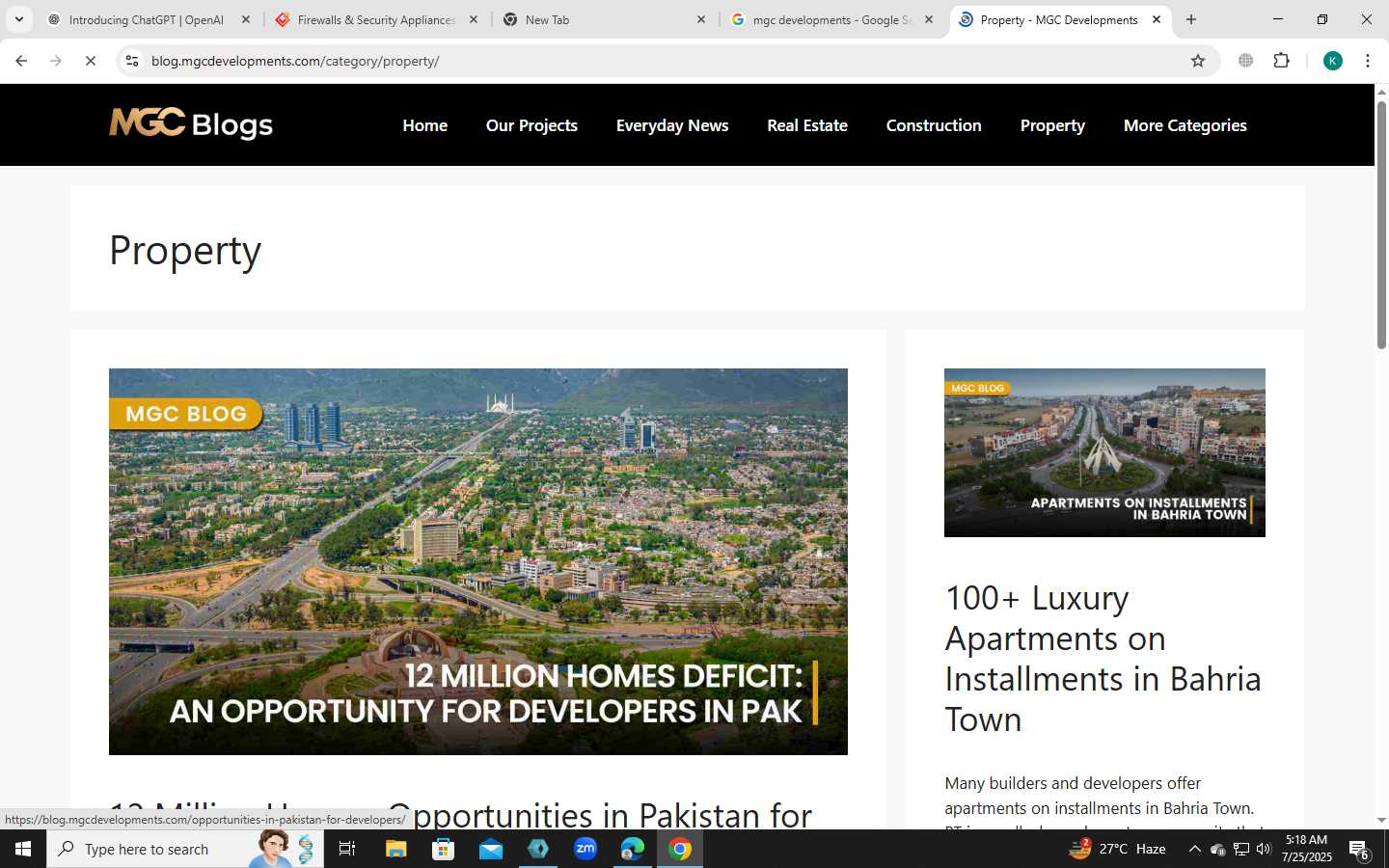Open Construction category

(934, 125)
